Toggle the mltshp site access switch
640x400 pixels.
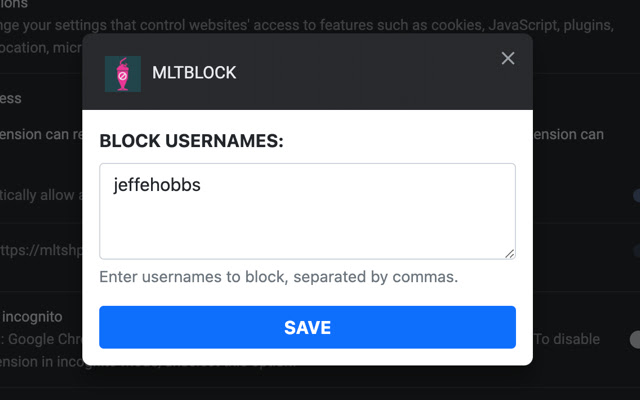tap(634, 250)
